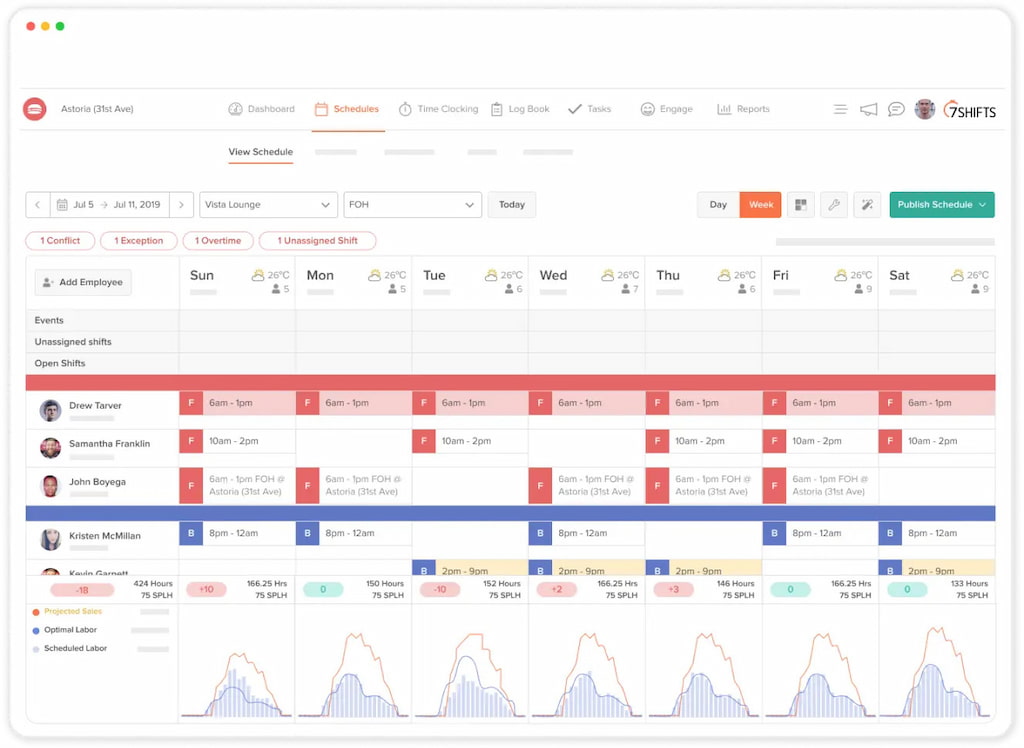Click the 1 Unassigned Shift badge
The width and height of the screenshot is (1024, 748).
pyautogui.click(x=317, y=240)
